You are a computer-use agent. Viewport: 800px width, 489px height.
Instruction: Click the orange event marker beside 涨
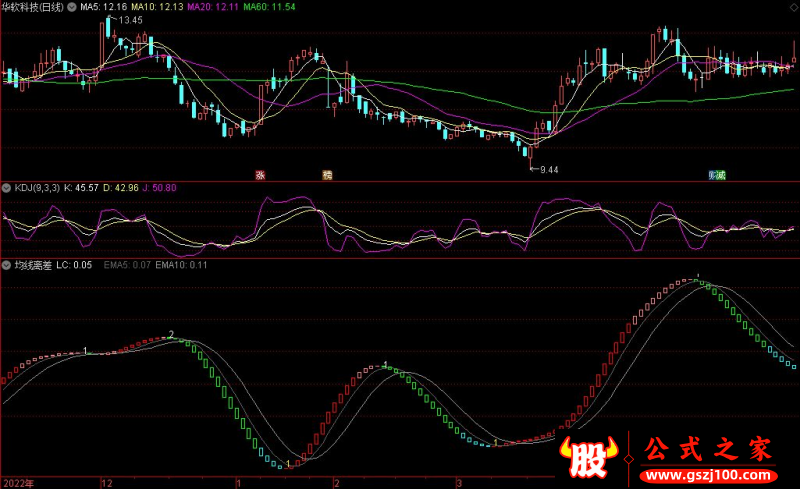coord(327,175)
